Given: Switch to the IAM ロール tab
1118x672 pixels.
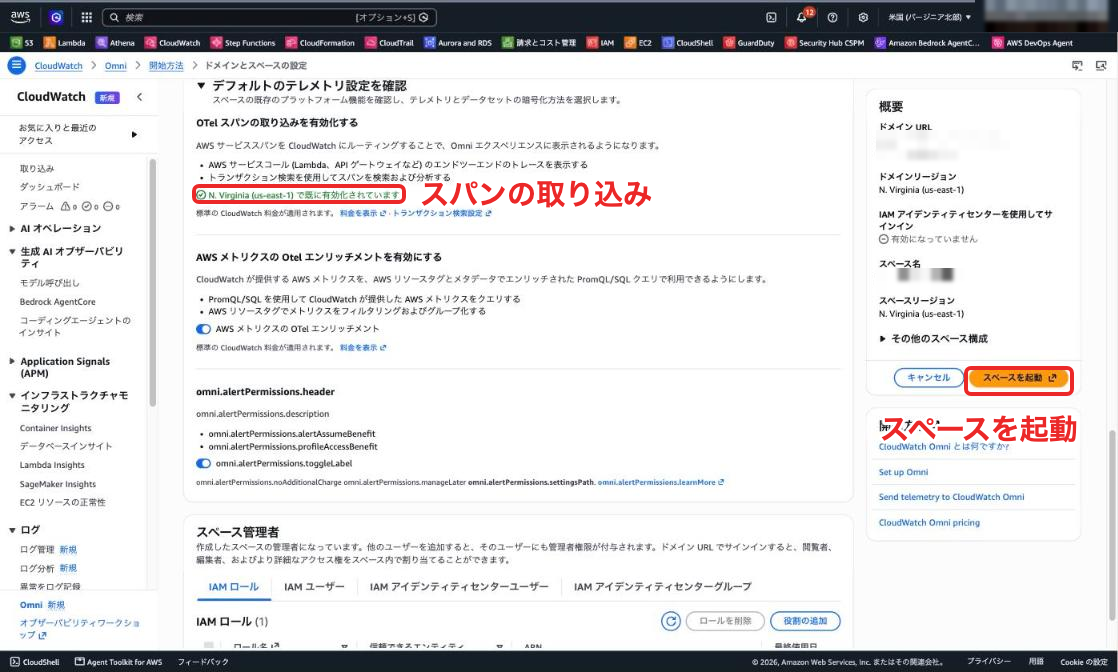Looking at the screenshot, I should pyautogui.click(x=234, y=586).
